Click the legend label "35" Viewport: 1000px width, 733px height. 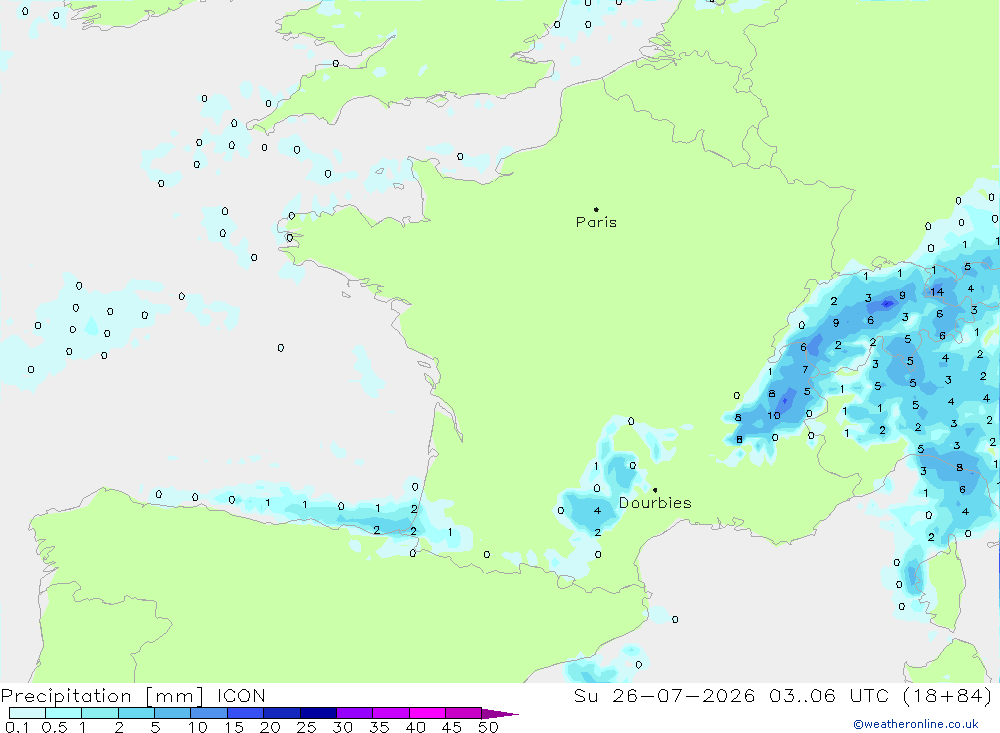[379, 727]
